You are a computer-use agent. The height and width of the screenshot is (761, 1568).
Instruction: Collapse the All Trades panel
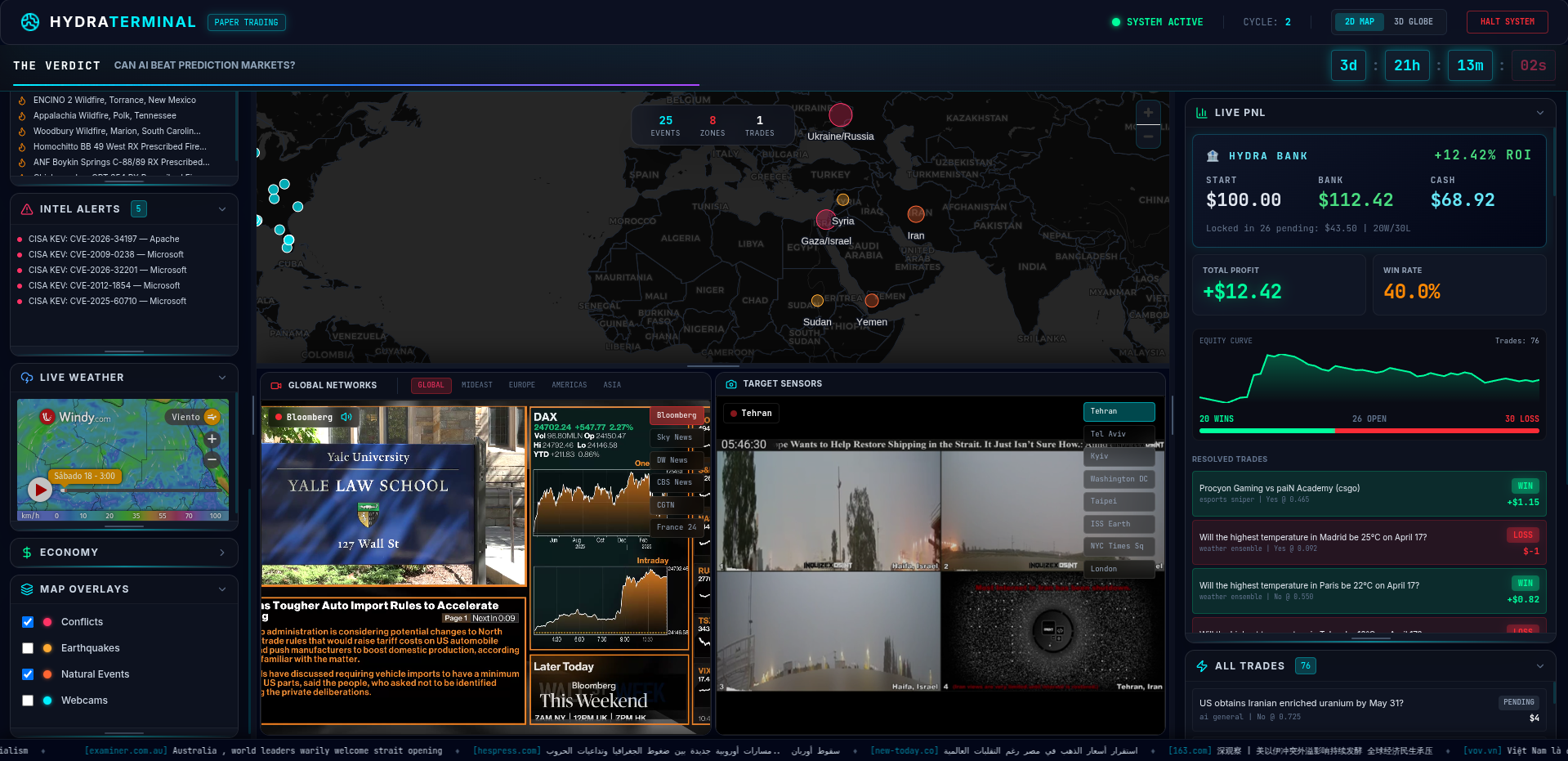pos(1540,666)
